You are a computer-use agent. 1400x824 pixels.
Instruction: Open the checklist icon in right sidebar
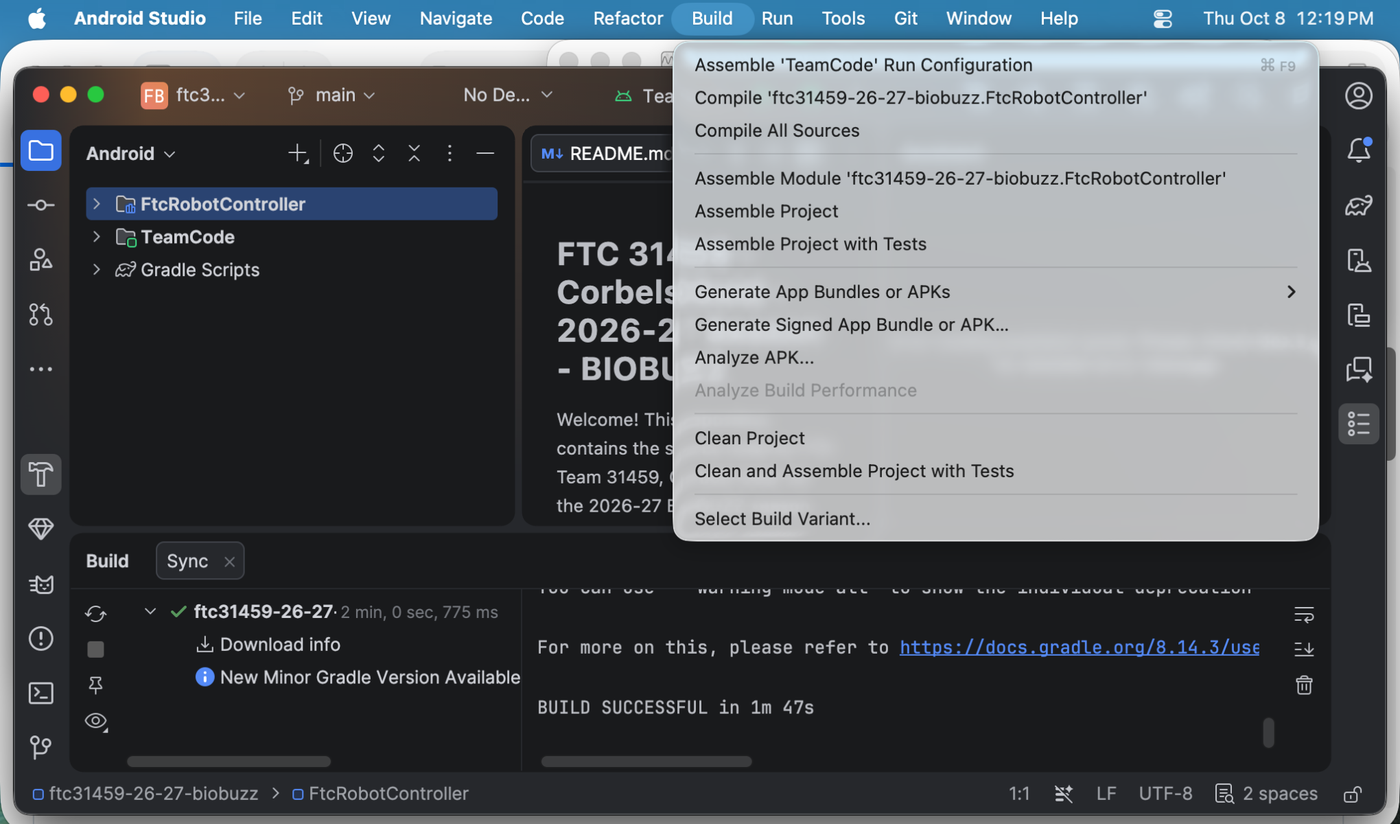tap(1358, 424)
